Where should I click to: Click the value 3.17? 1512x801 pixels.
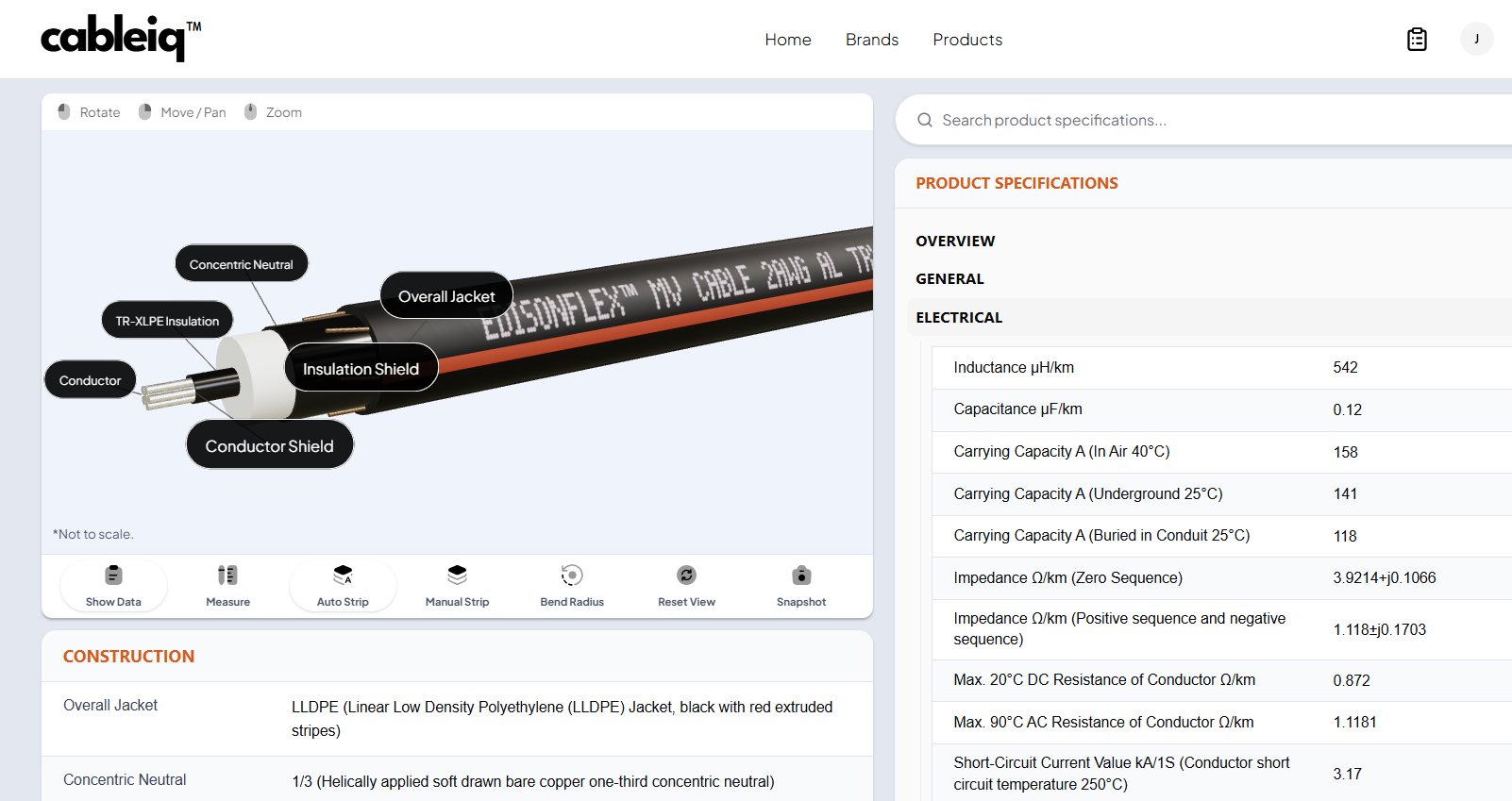pos(1347,774)
